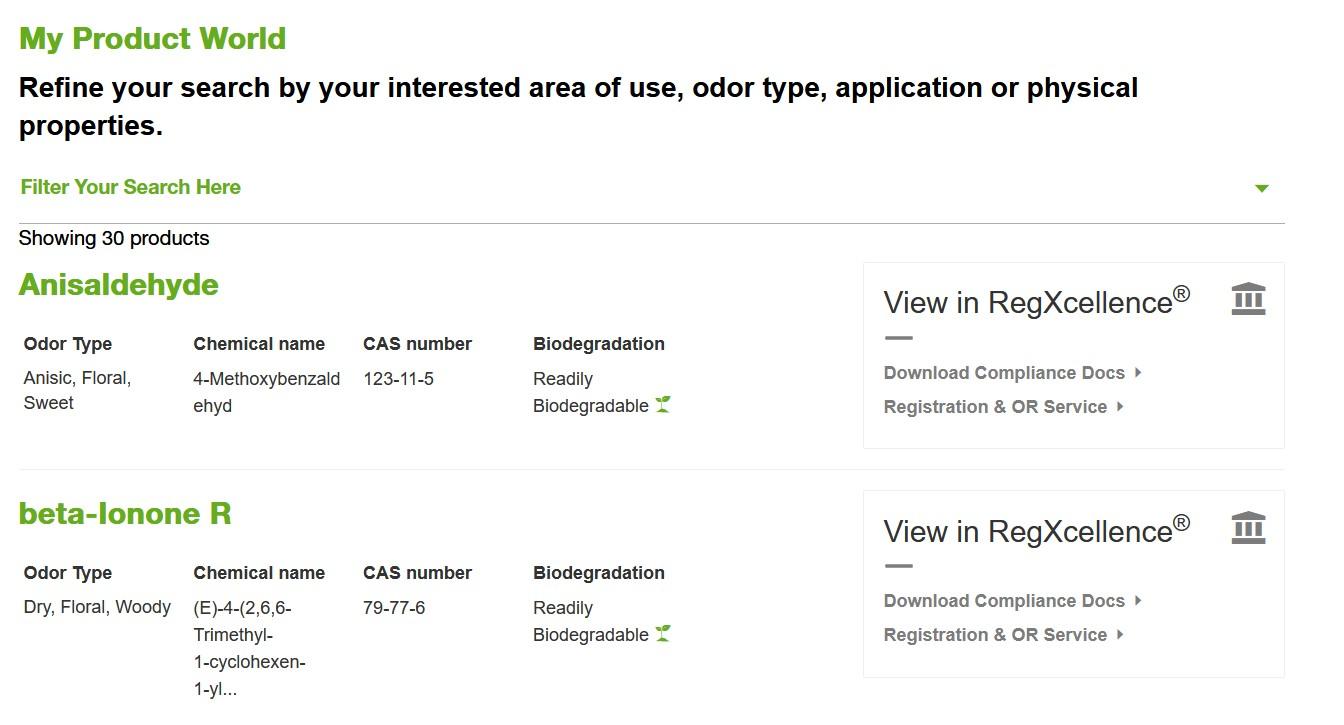Open Download Compliance Docs for beta-Ionone R
1344x725 pixels.
tap(1004, 601)
